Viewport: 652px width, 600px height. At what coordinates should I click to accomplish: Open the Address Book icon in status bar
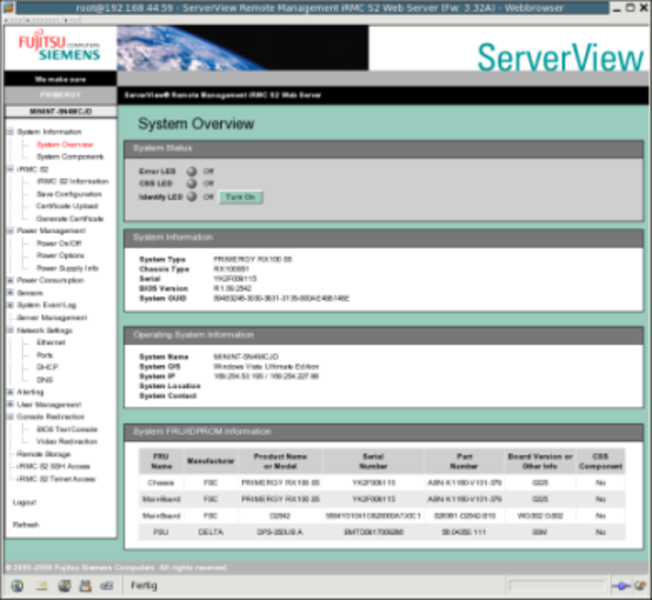86,586
